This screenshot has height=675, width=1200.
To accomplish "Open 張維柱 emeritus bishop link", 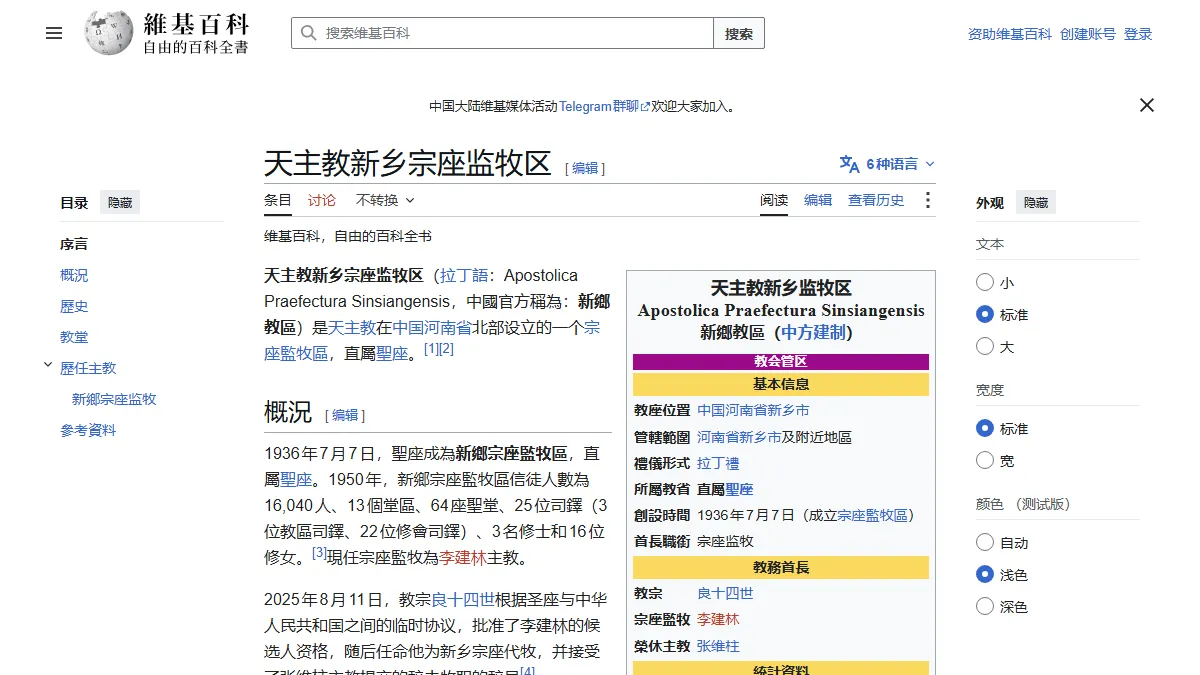I will tap(718, 646).
